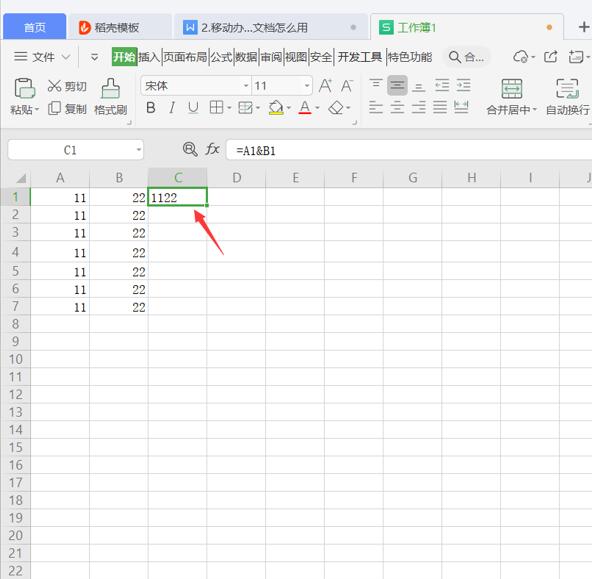595x579 pixels.
Task: Open the 公式 ribbon tab
Action: coord(221,57)
